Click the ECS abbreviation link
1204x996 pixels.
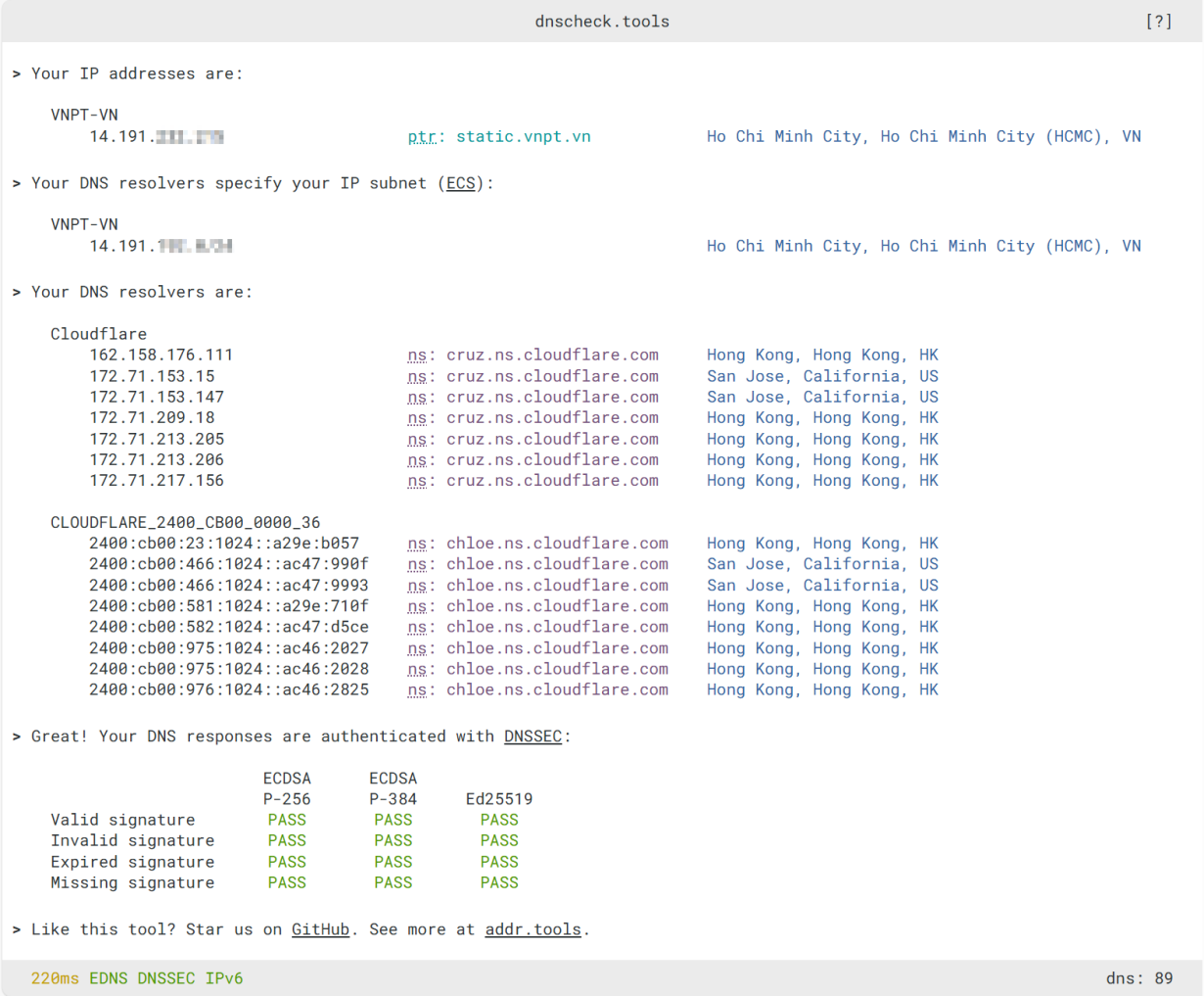(x=460, y=183)
